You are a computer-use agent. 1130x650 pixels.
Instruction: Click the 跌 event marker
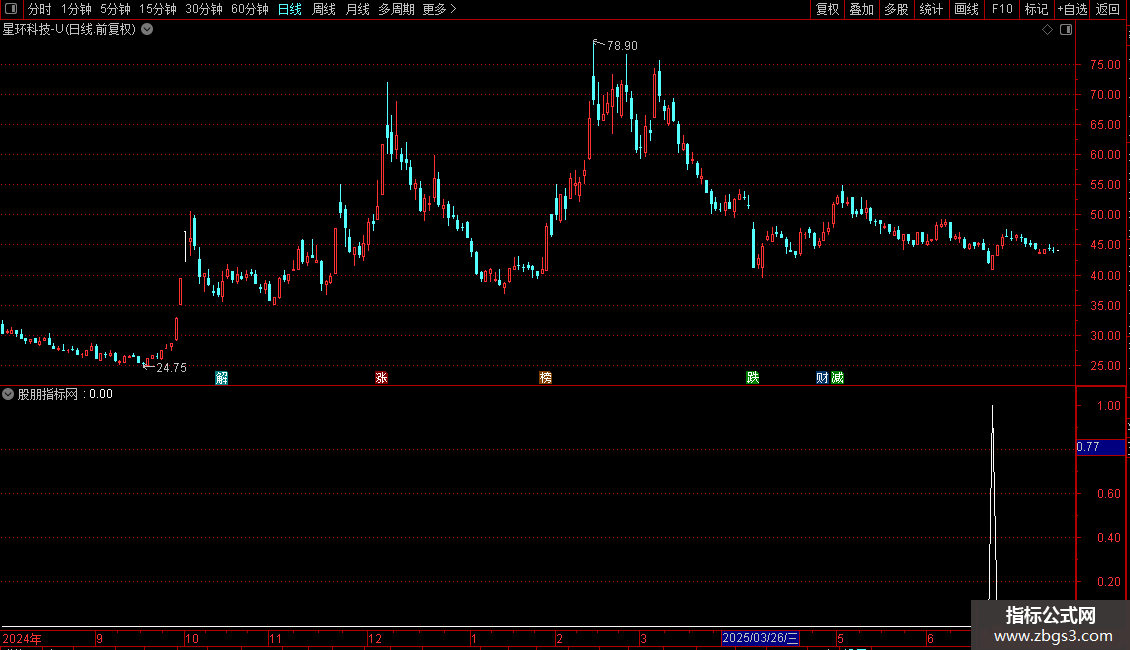tap(752, 378)
